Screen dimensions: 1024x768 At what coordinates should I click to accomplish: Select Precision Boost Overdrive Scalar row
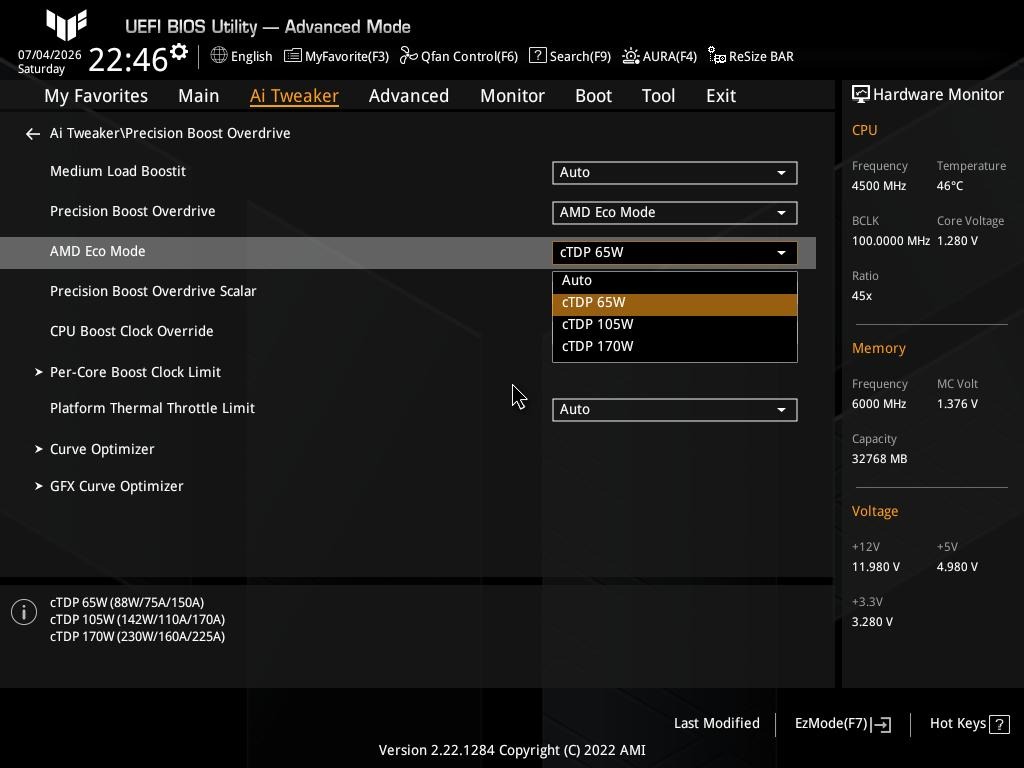[153, 291]
